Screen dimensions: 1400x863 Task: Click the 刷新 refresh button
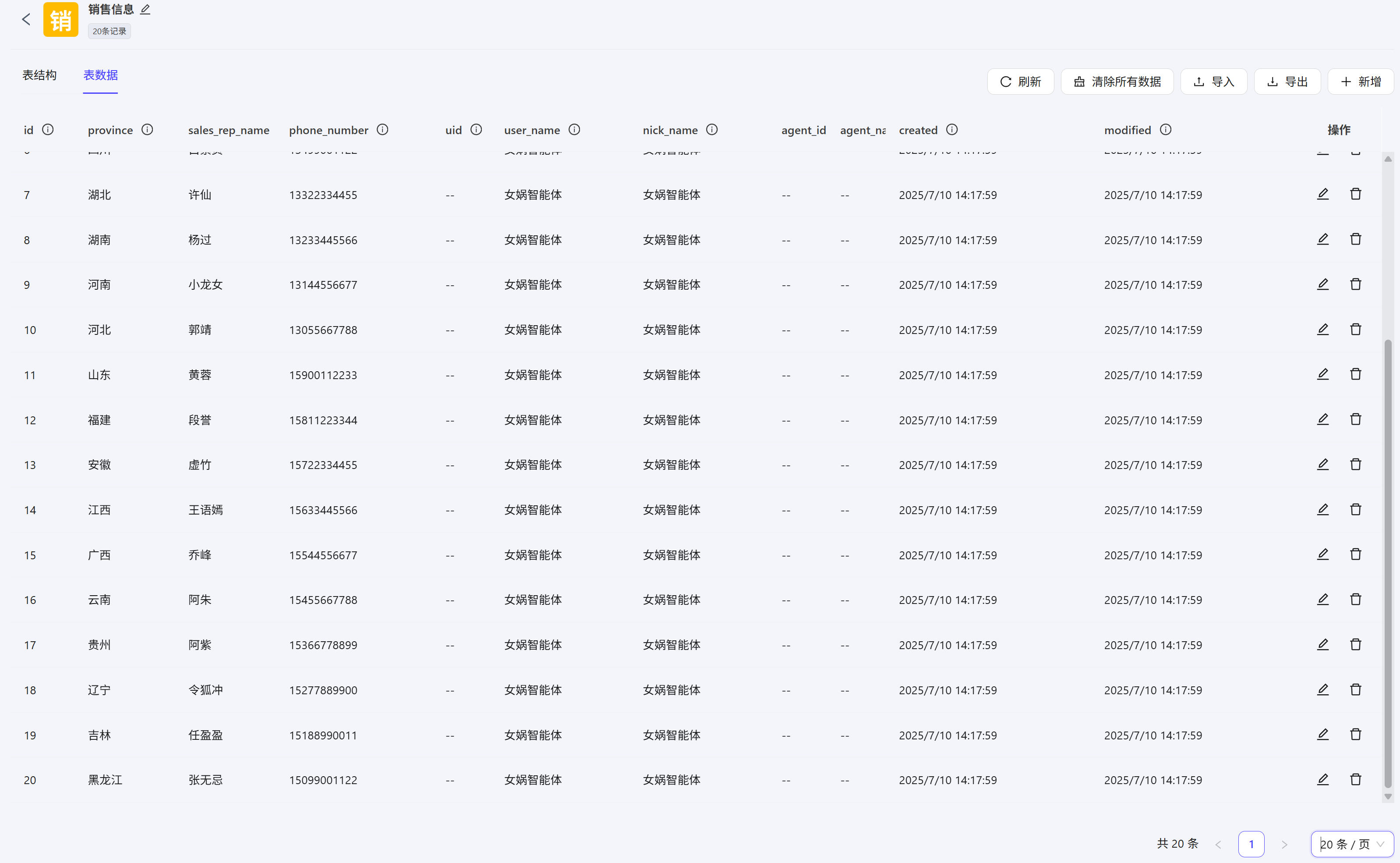click(x=1020, y=82)
